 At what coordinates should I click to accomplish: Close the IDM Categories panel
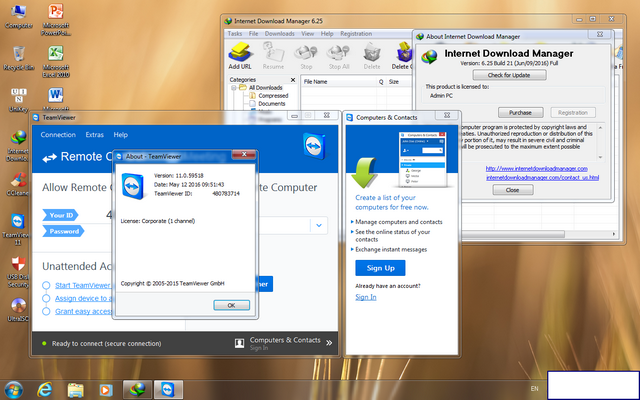pos(293,80)
